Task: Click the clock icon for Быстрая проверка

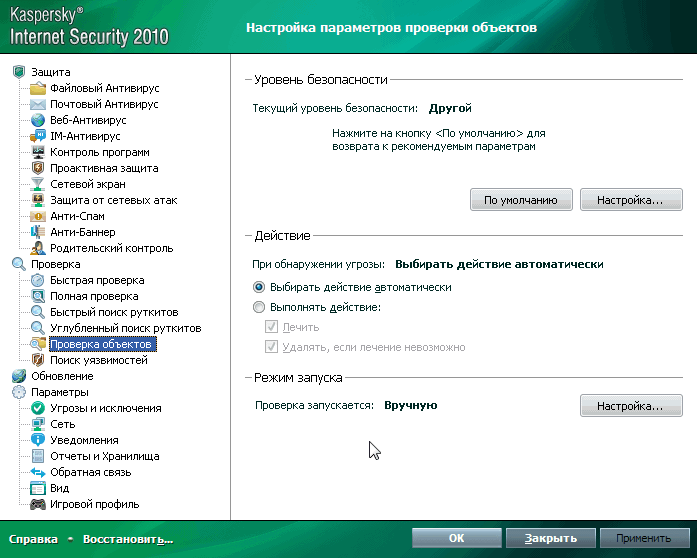Action: pos(38,280)
